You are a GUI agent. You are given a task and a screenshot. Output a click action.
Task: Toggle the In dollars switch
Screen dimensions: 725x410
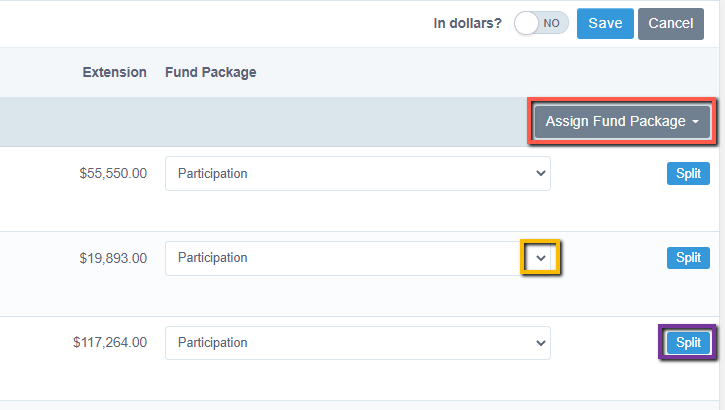point(541,23)
